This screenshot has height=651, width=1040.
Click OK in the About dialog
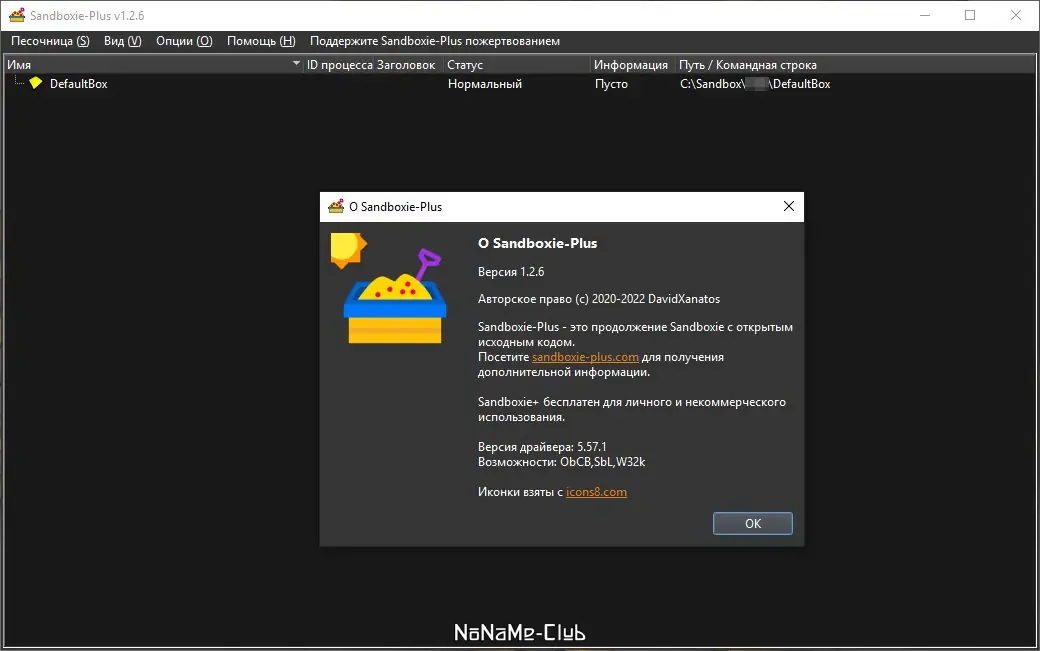pyautogui.click(x=753, y=523)
